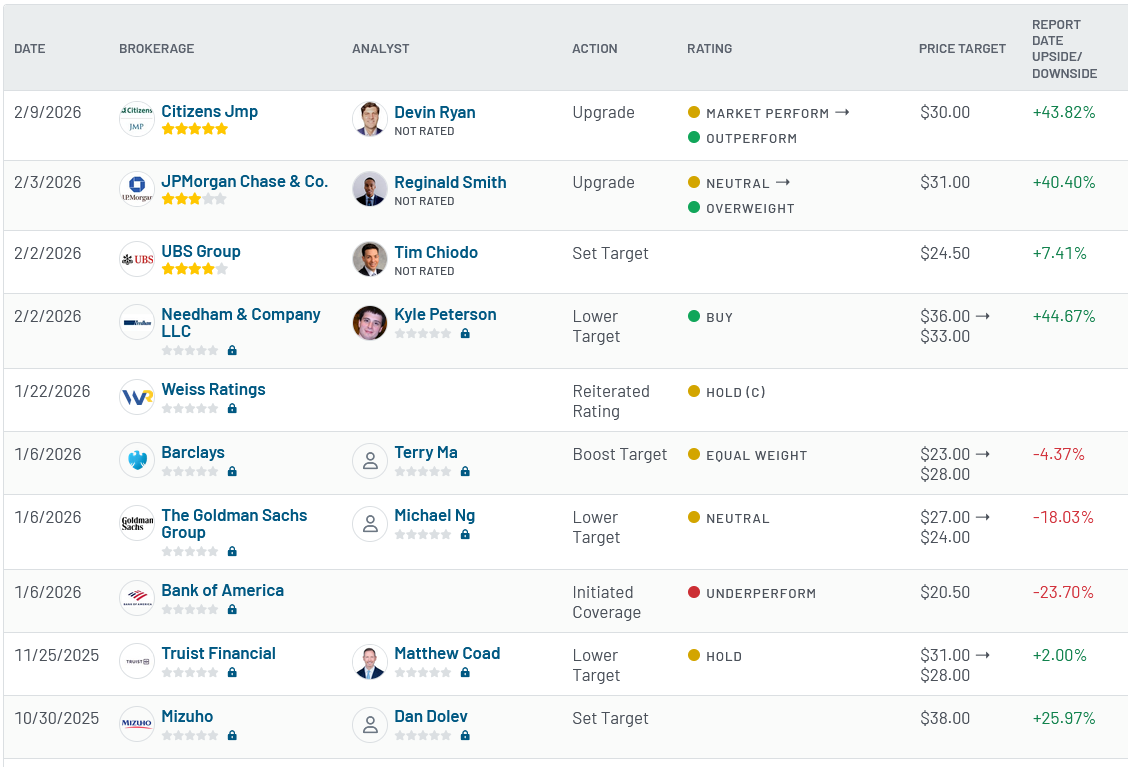Click the Needham & Company logo icon
The height and width of the screenshot is (767, 1128).
coord(137,322)
